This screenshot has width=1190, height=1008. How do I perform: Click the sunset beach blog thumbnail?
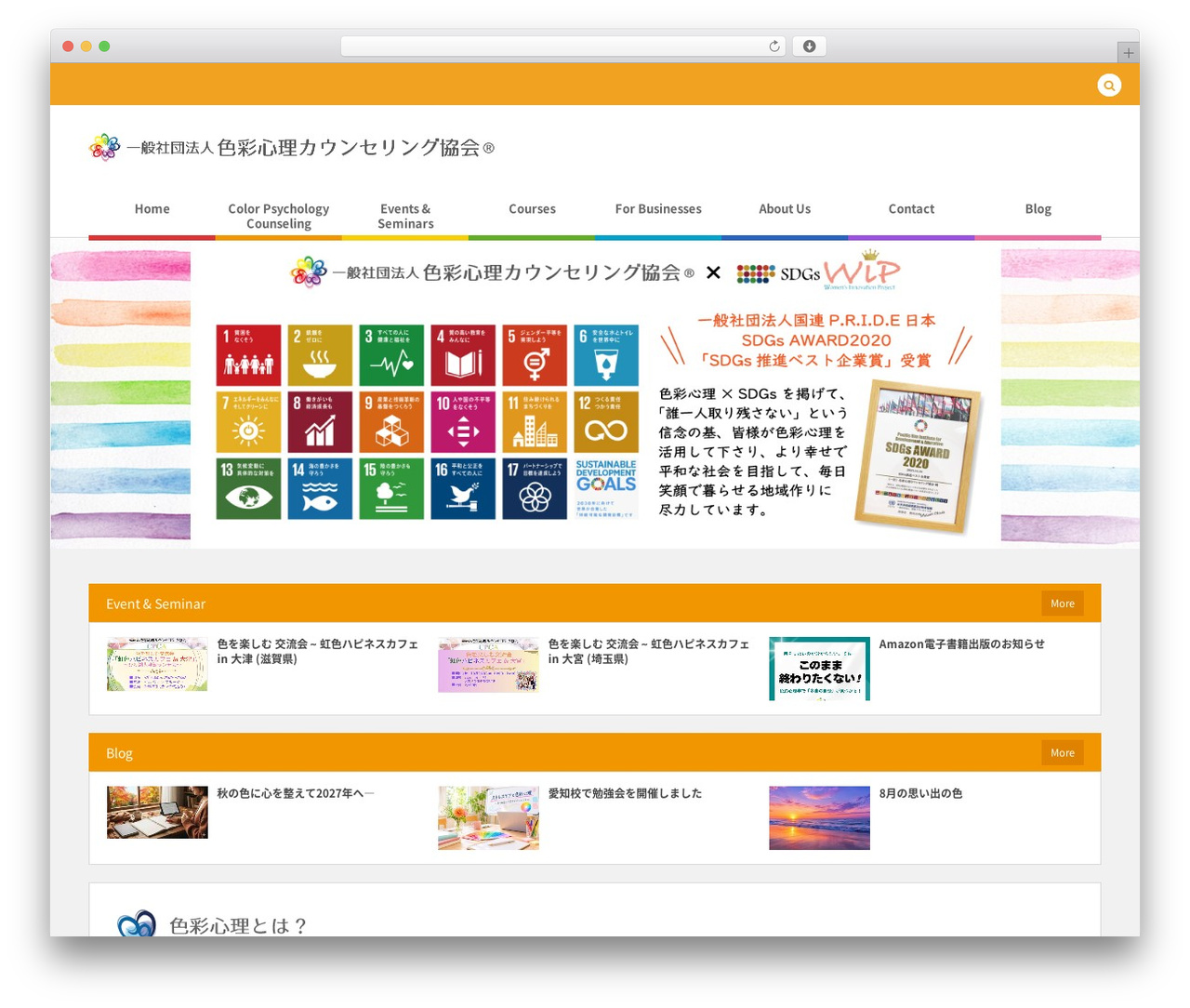(x=819, y=818)
